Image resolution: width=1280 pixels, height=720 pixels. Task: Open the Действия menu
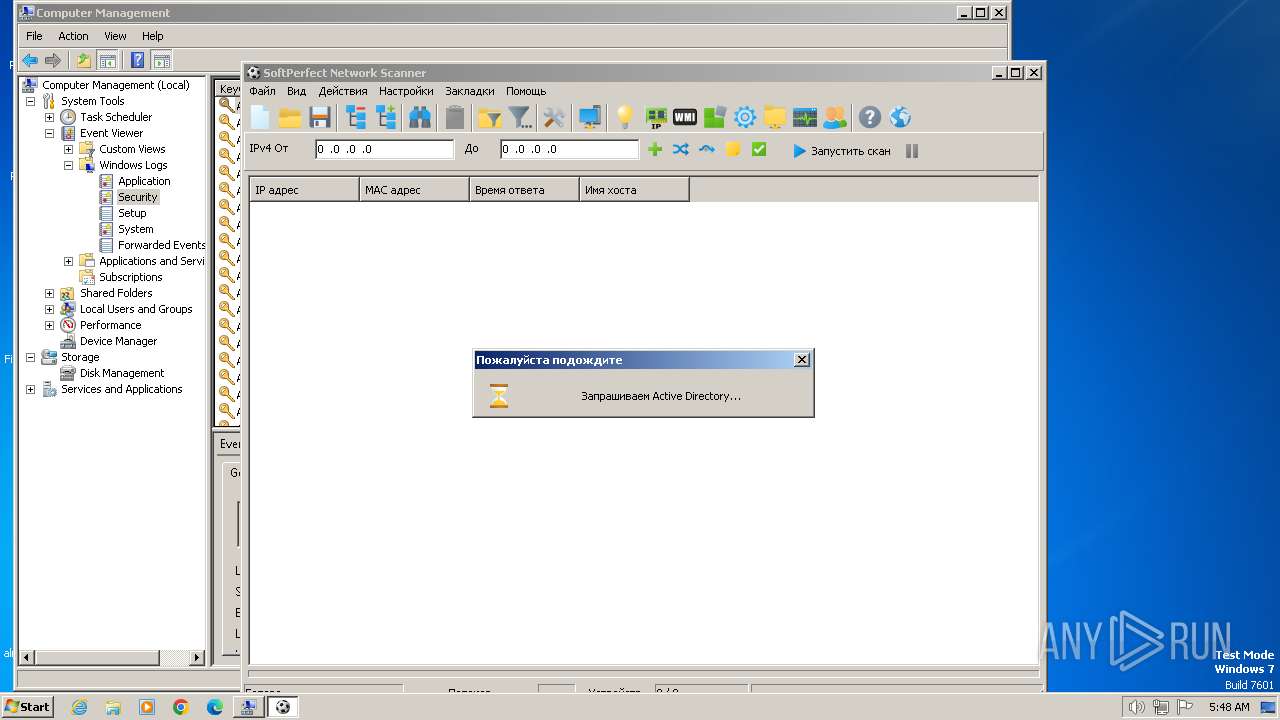(343, 91)
